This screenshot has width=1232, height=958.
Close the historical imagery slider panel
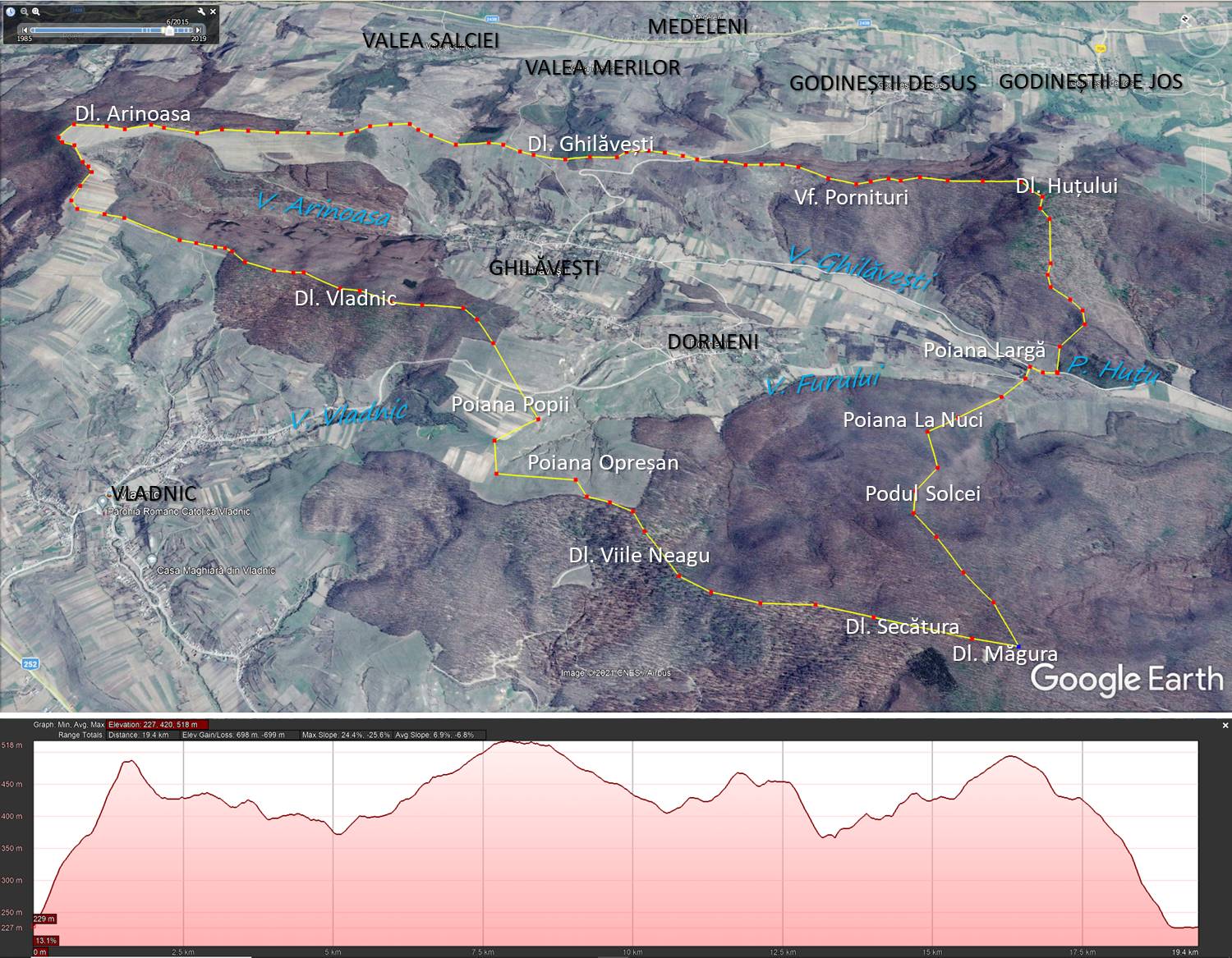click(214, 11)
